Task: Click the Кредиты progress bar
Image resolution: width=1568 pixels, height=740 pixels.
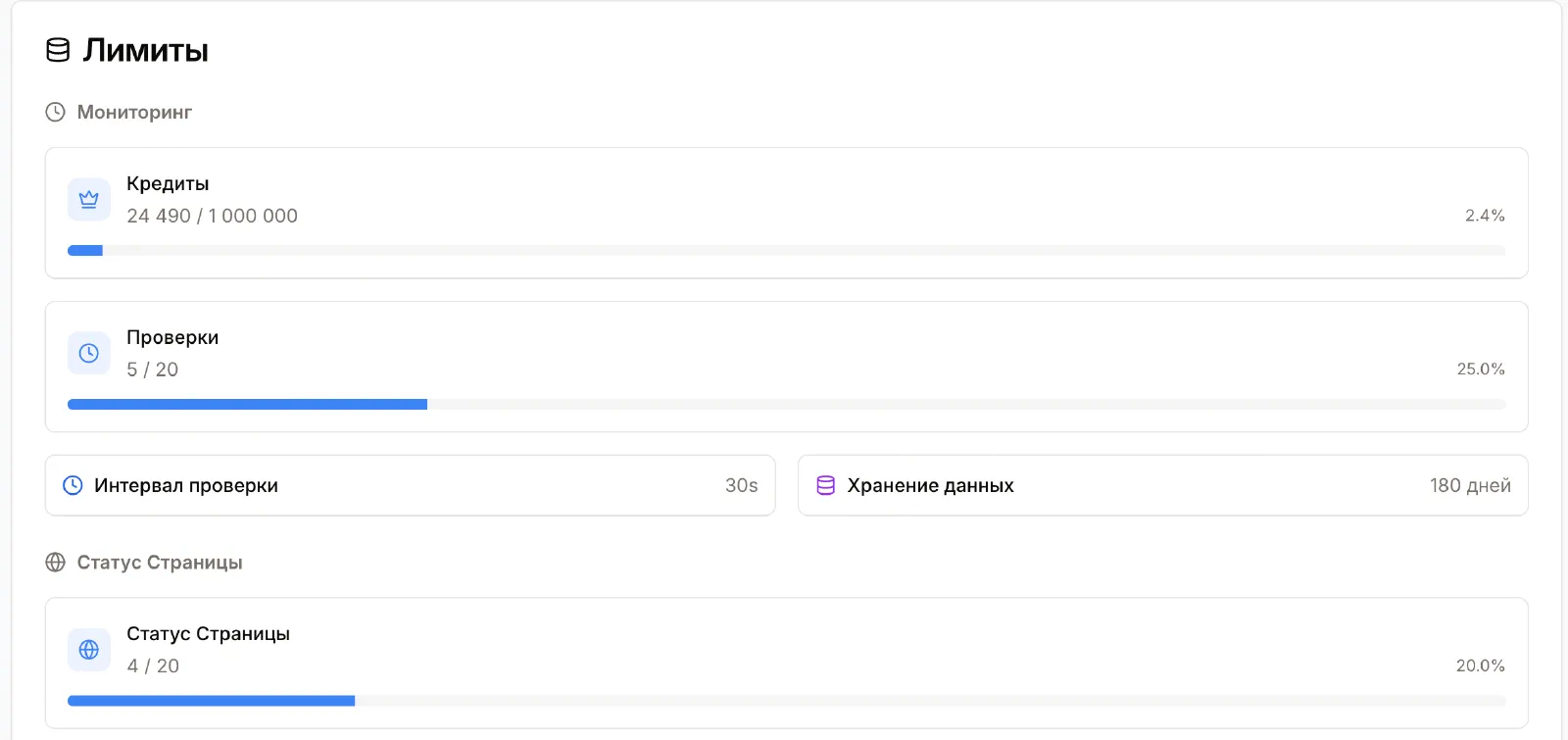Action: click(786, 251)
